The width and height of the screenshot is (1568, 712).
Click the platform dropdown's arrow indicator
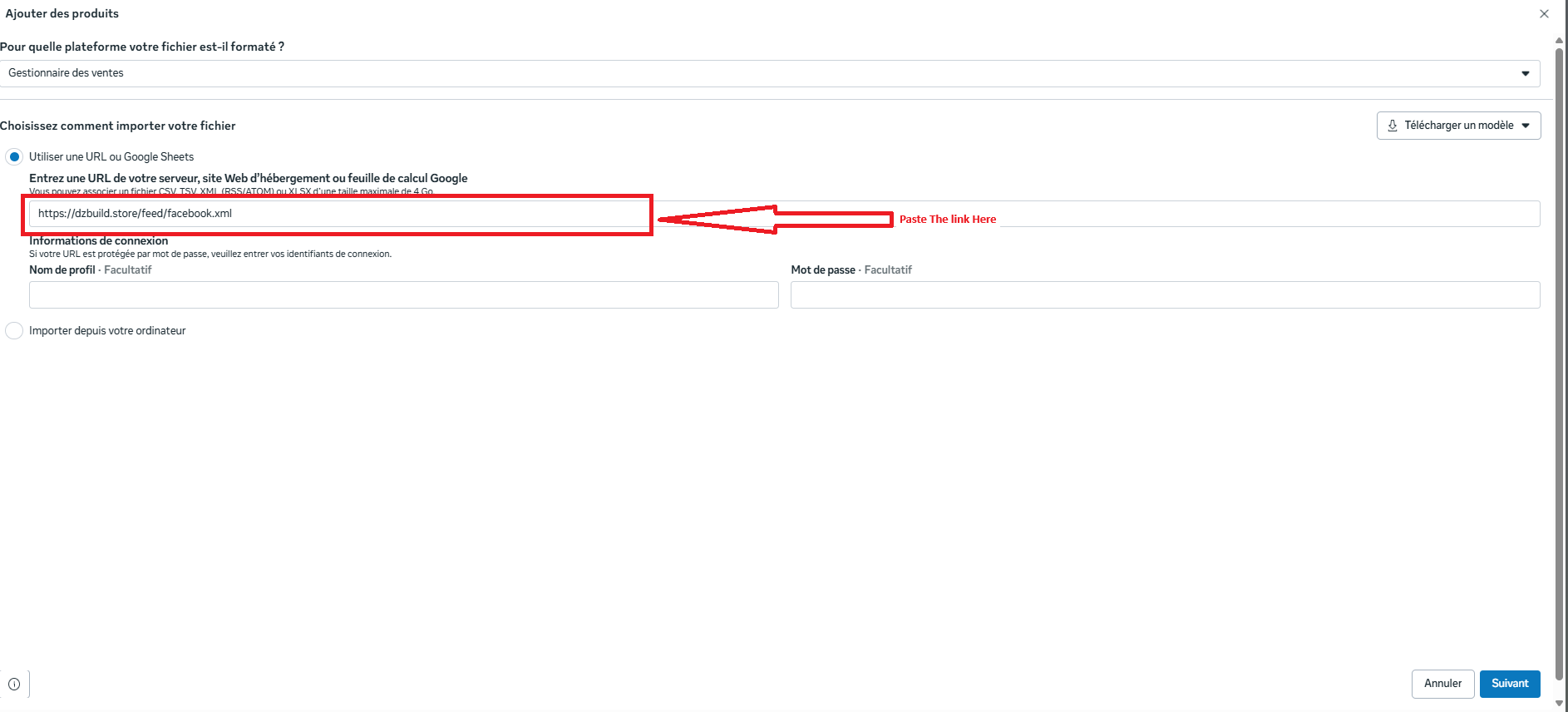click(x=1526, y=73)
